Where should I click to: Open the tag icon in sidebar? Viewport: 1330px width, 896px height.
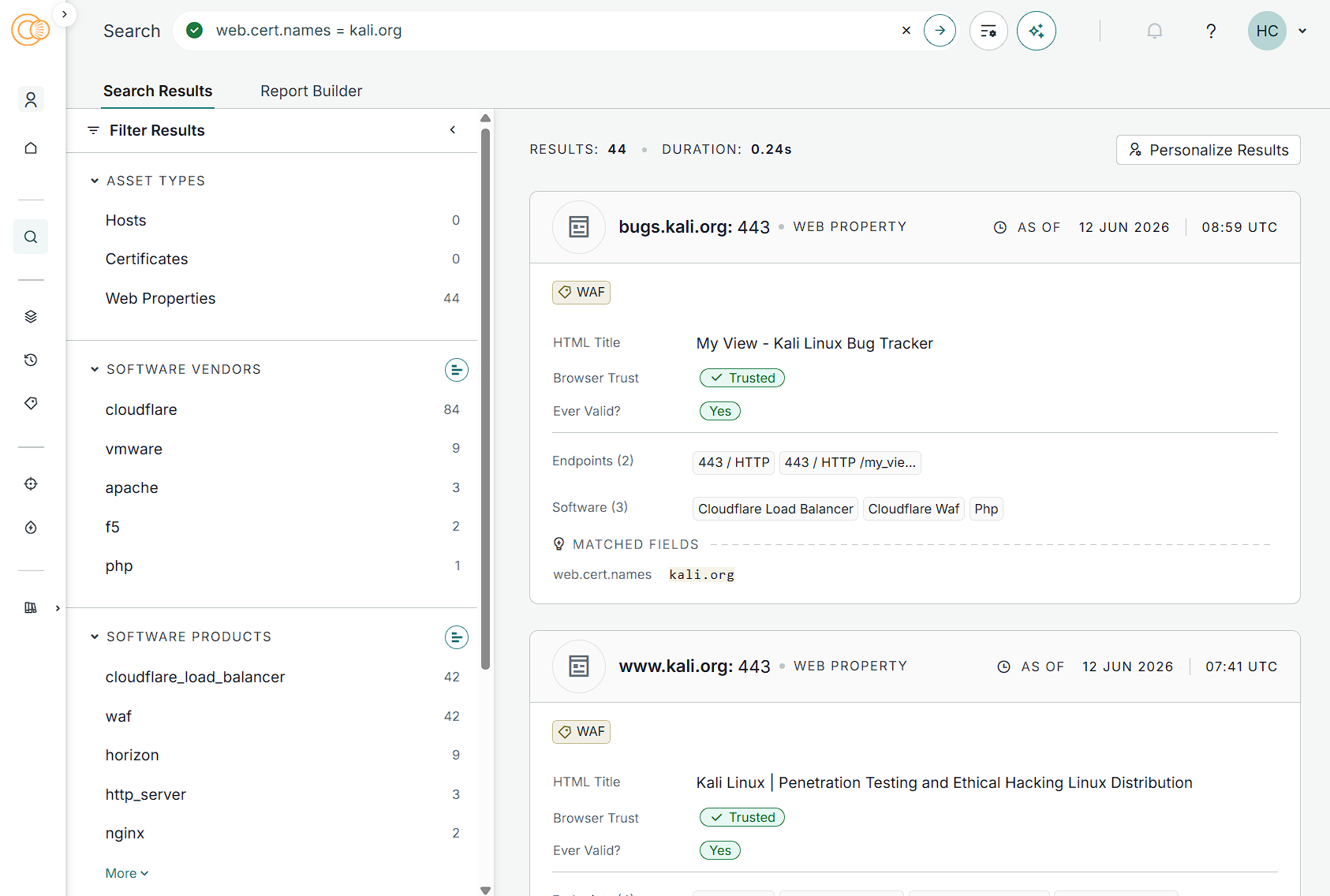(31, 403)
